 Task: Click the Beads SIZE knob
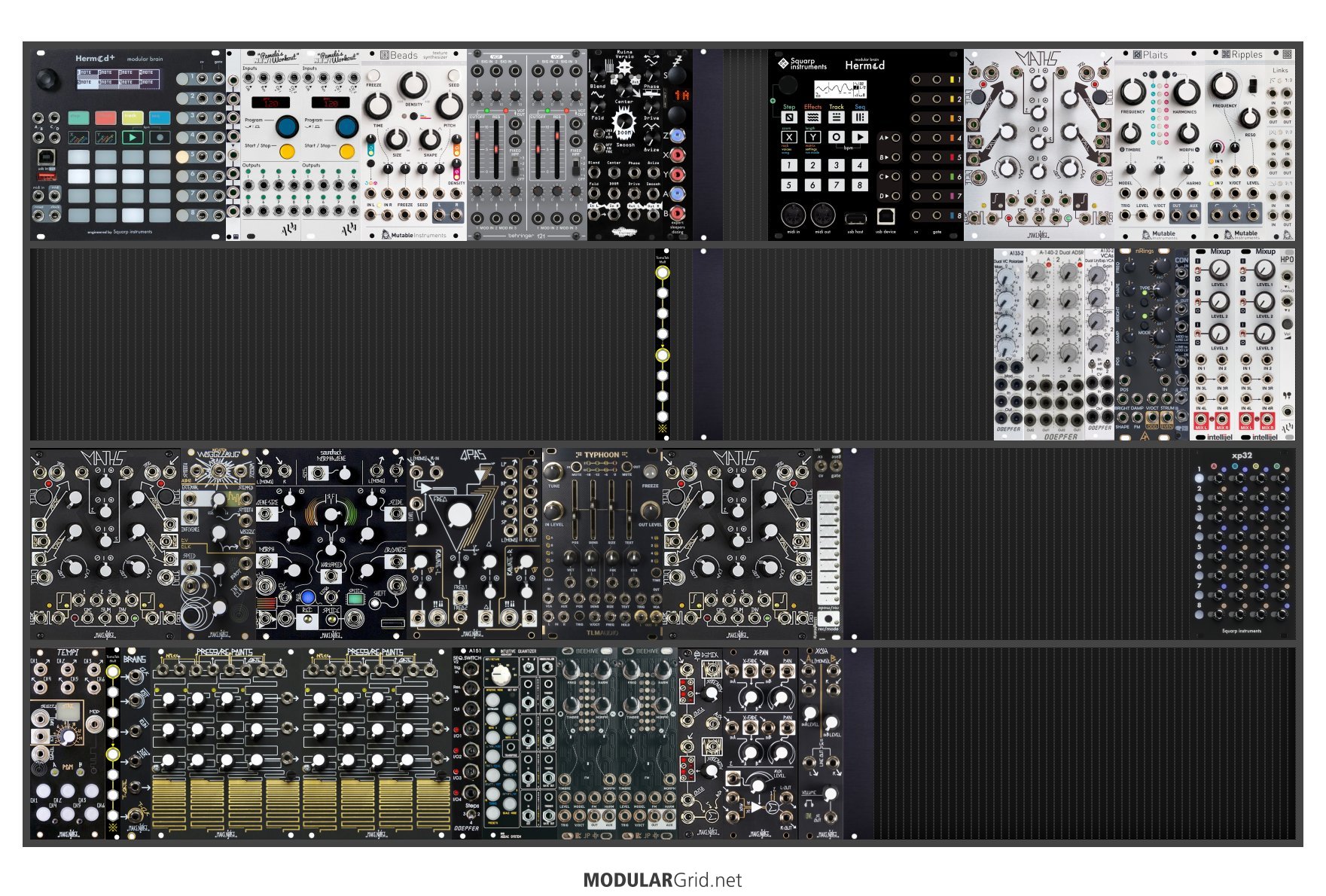tap(397, 139)
